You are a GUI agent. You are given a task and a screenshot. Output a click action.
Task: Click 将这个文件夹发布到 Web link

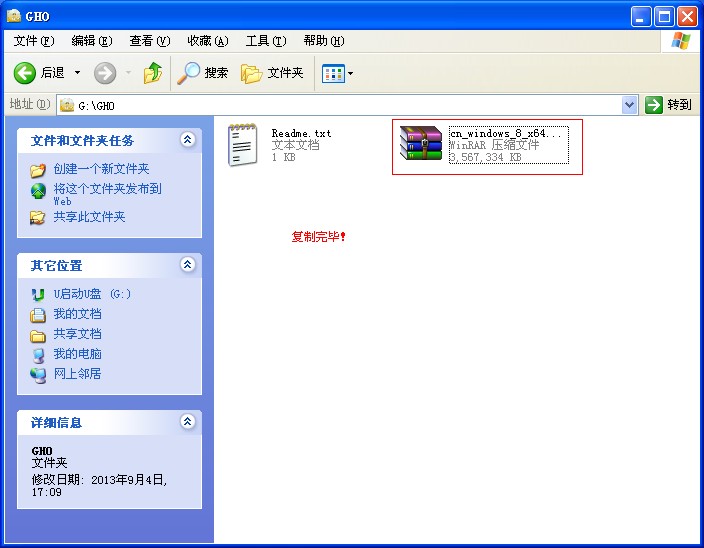click(x=107, y=194)
